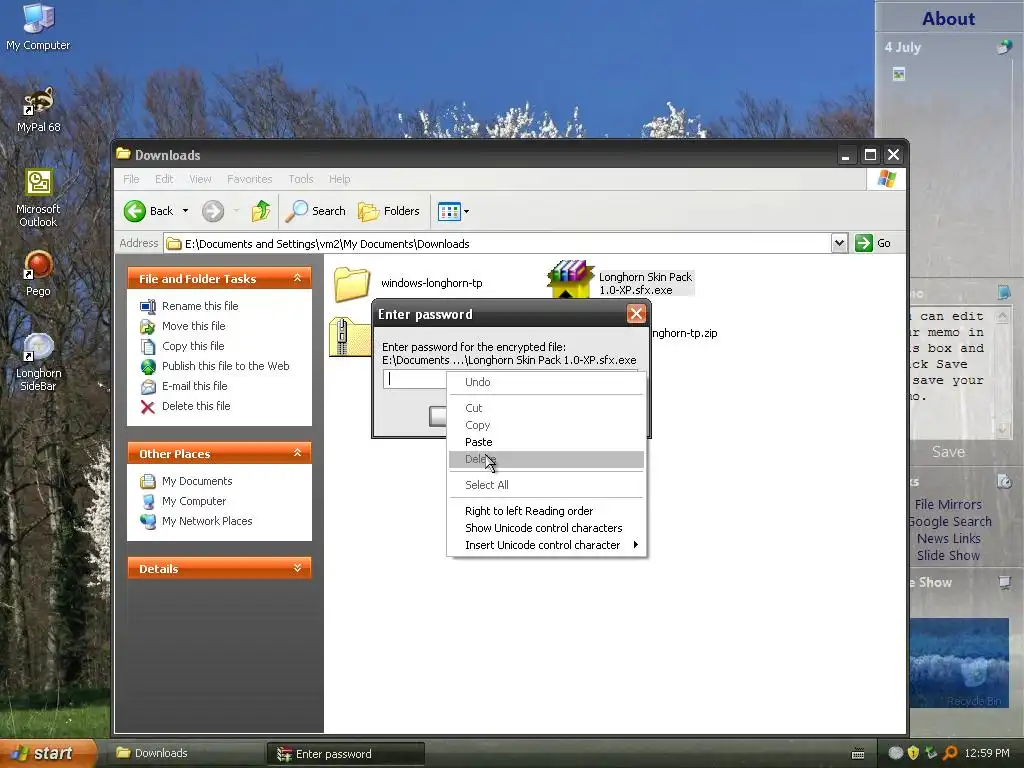Click the Slide Show monitor icon
The width and height of the screenshot is (1024, 768).
[x=1004, y=583]
